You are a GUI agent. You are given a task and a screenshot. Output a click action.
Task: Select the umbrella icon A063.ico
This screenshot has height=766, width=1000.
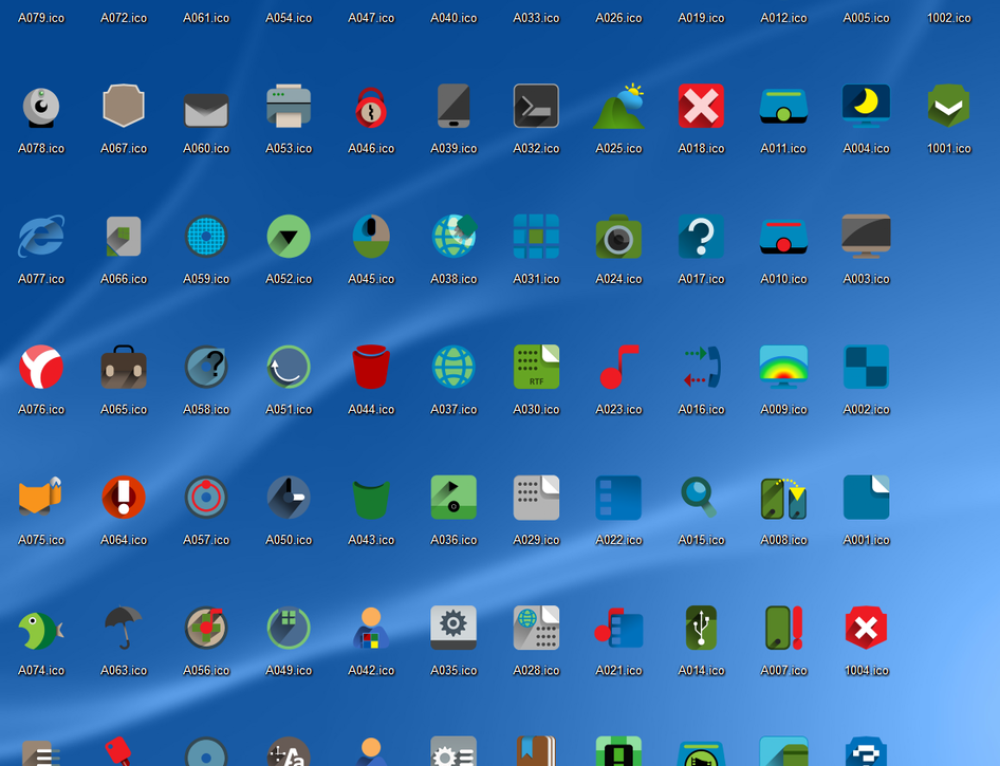coord(123,627)
